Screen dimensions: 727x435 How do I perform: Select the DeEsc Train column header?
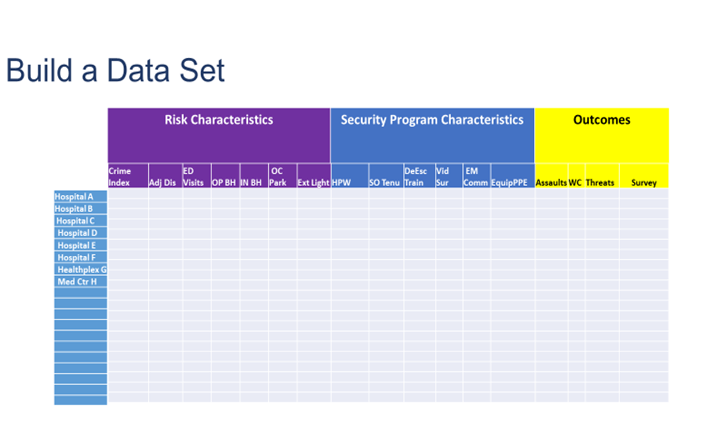(420, 176)
